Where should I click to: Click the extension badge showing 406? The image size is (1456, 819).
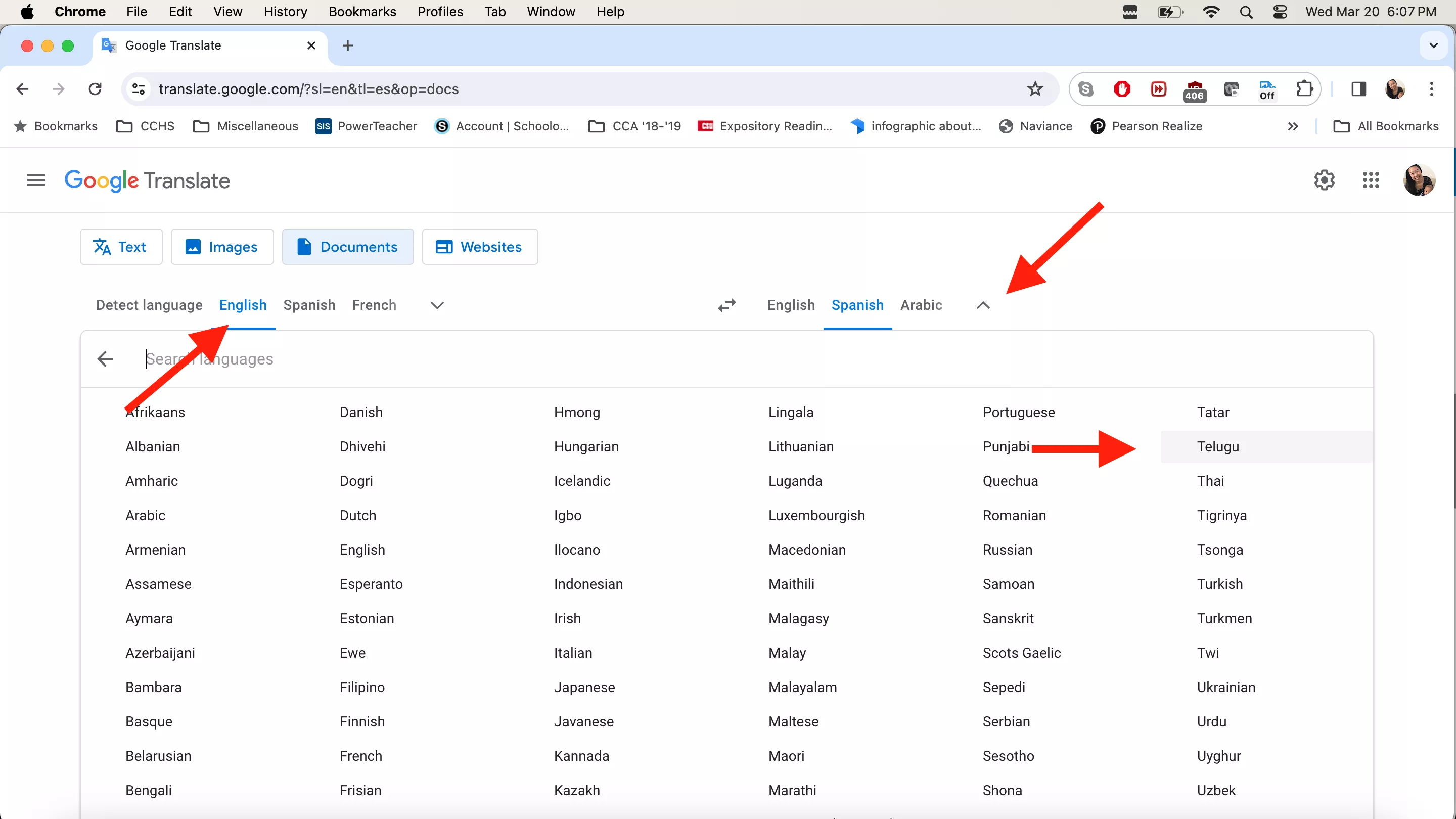click(1194, 89)
